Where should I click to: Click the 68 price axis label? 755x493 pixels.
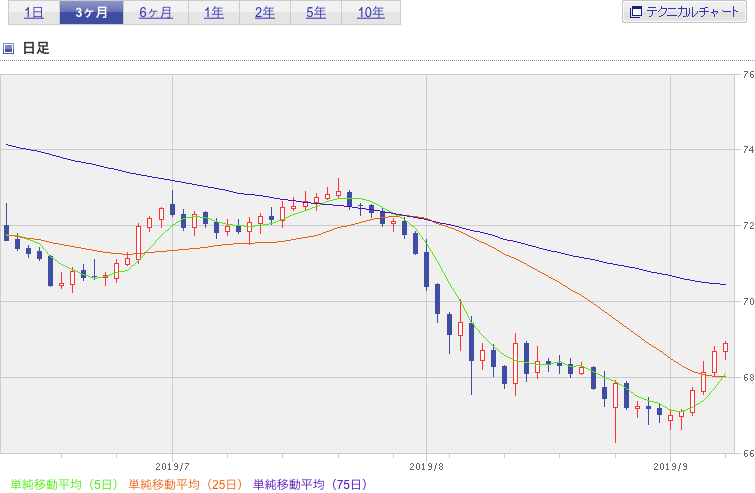pyautogui.click(x=748, y=377)
